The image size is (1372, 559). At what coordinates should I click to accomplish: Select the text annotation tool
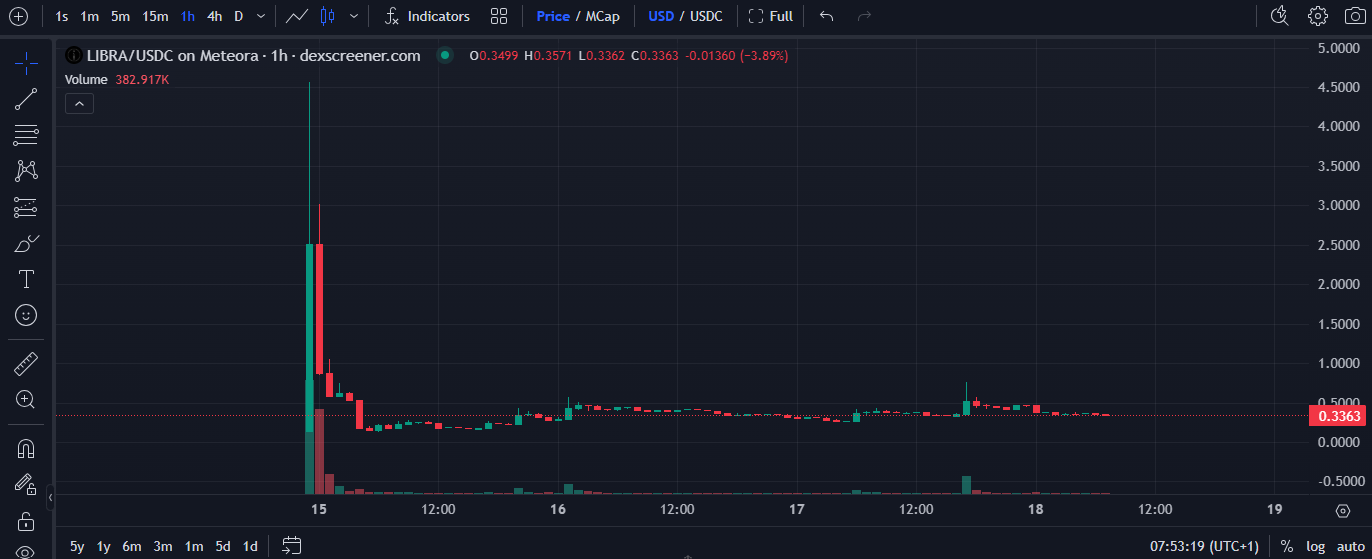point(26,279)
